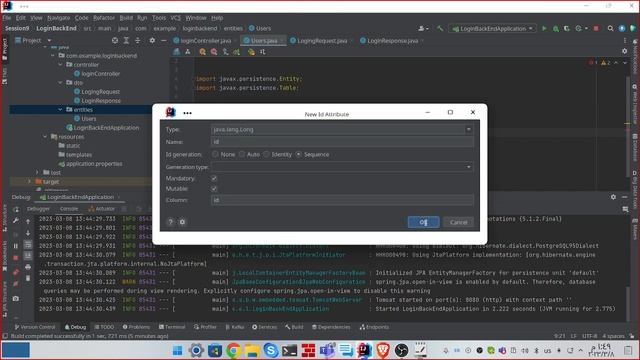The image size is (640, 360).
Task: Switch to the Debugger tab
Action: coord(38,209)
